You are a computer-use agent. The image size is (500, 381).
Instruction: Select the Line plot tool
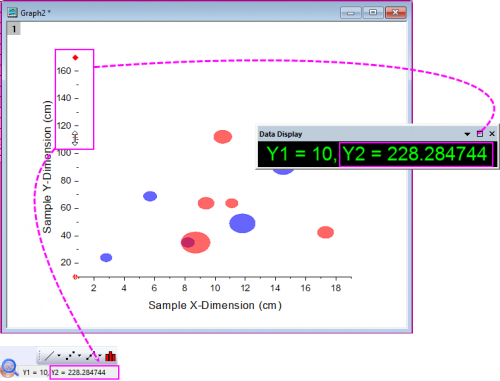tap(49, 356)
